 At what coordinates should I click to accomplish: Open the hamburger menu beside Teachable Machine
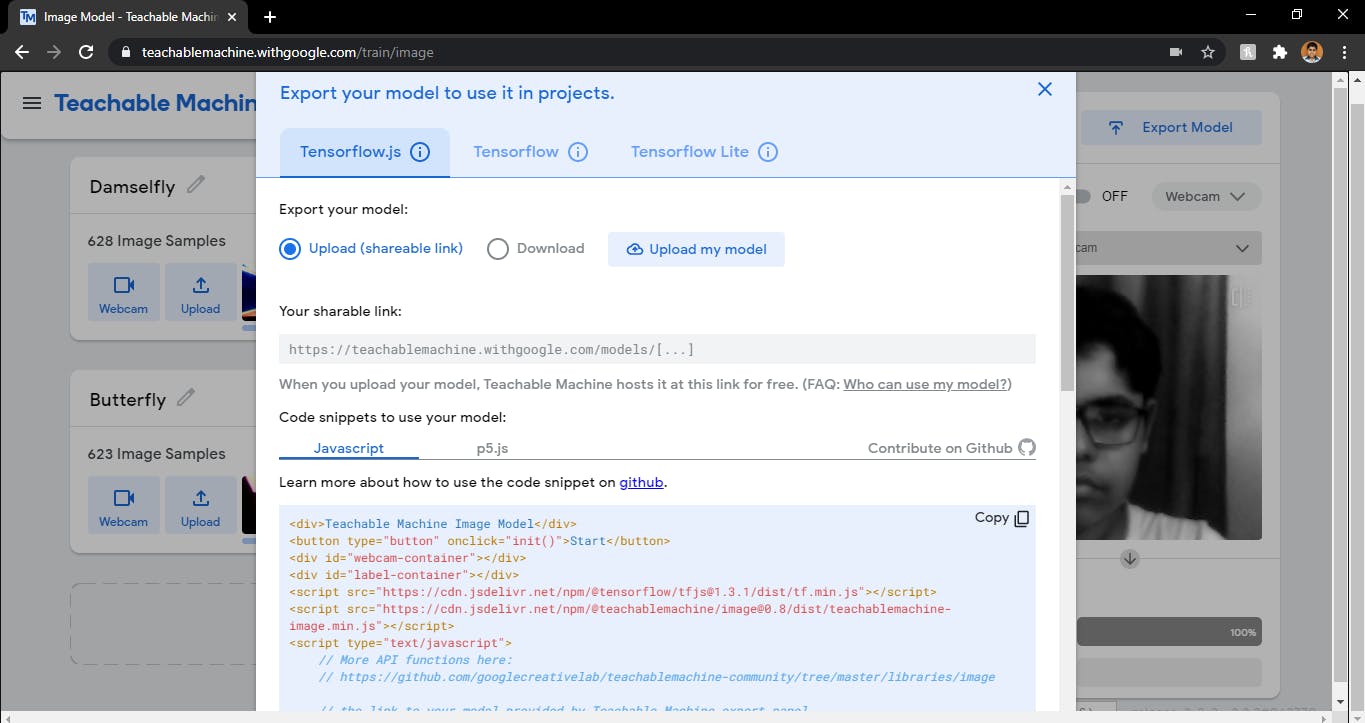click(x=32, y=103)
